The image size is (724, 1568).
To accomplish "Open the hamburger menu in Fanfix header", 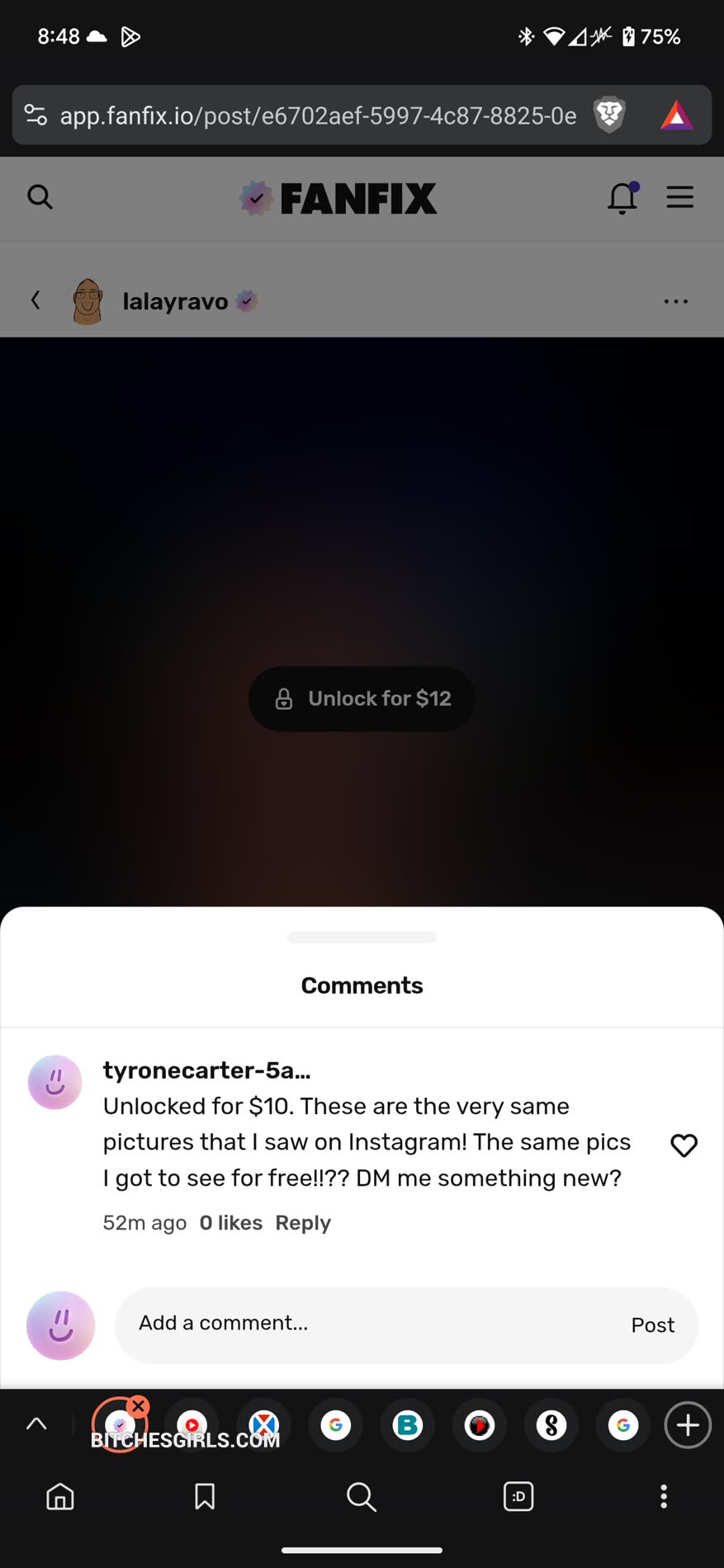I will pyautogui.click(x=679, y=197).
